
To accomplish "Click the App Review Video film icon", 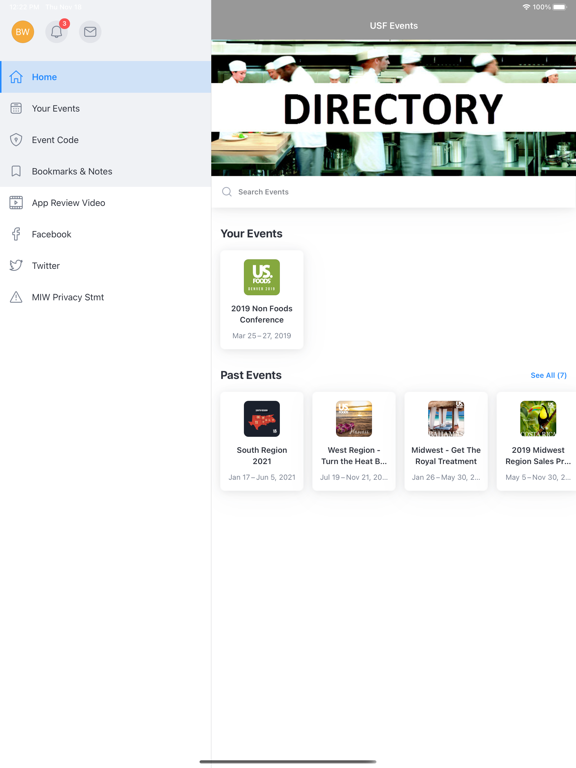I will pos(16,203).
